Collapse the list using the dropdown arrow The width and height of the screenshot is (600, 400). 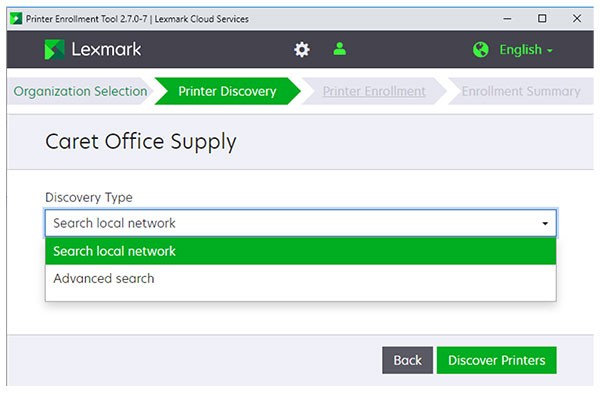pos(545,224)
